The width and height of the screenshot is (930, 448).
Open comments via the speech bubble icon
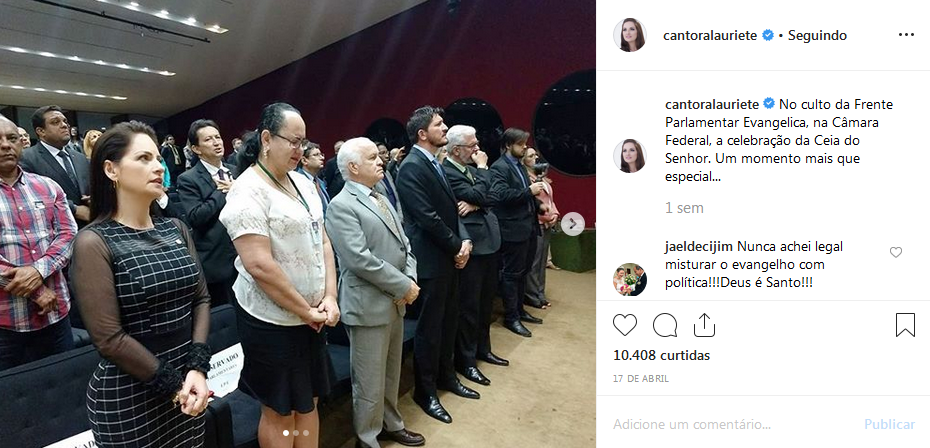point(665,325)
